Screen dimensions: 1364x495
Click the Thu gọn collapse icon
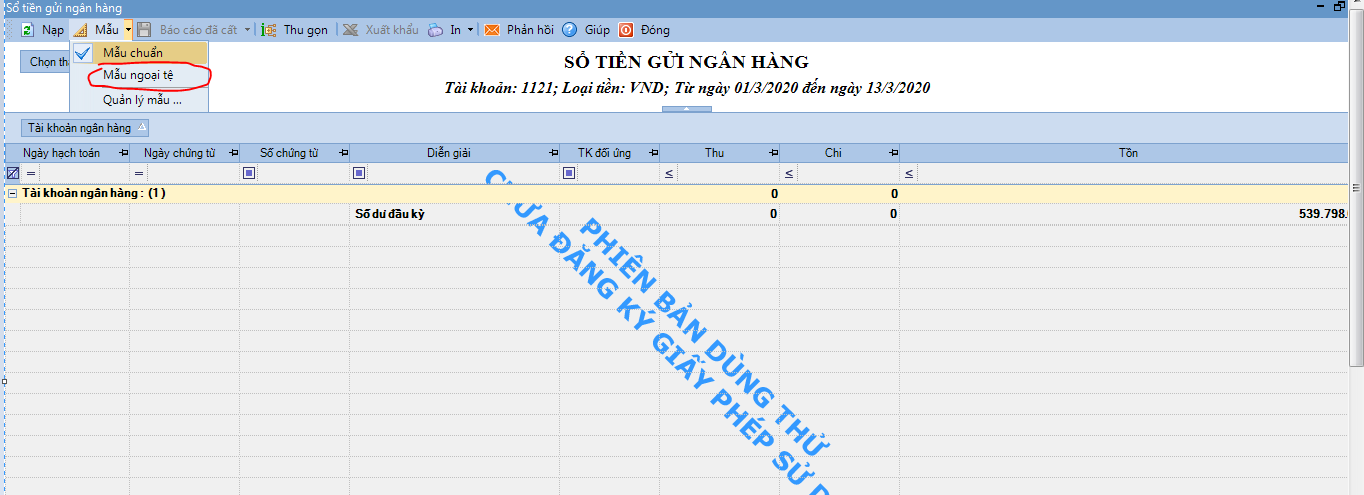tap(269, 30)
